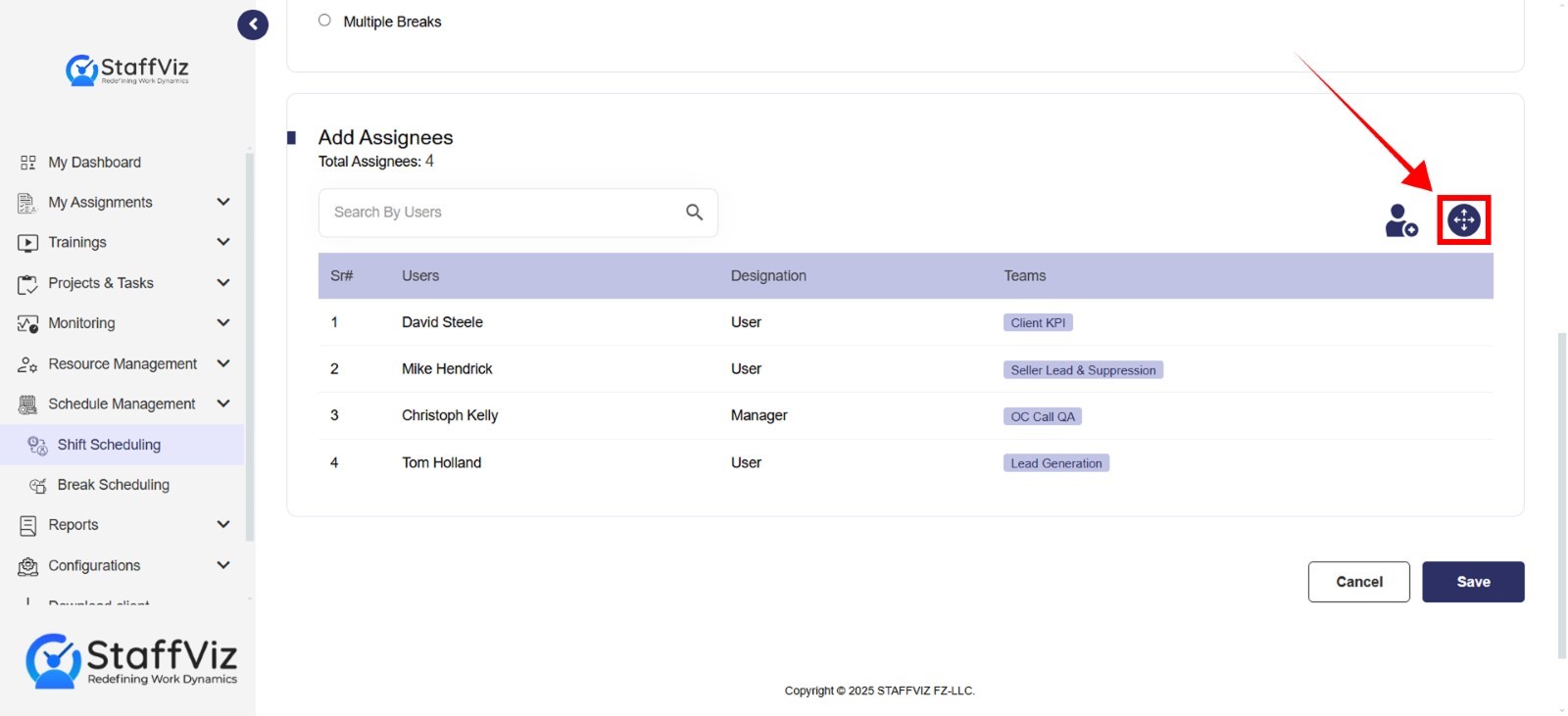Screen dimensions: 1568x716
Task: Open the Shift Scheduling page
Action: pos(109,445)
